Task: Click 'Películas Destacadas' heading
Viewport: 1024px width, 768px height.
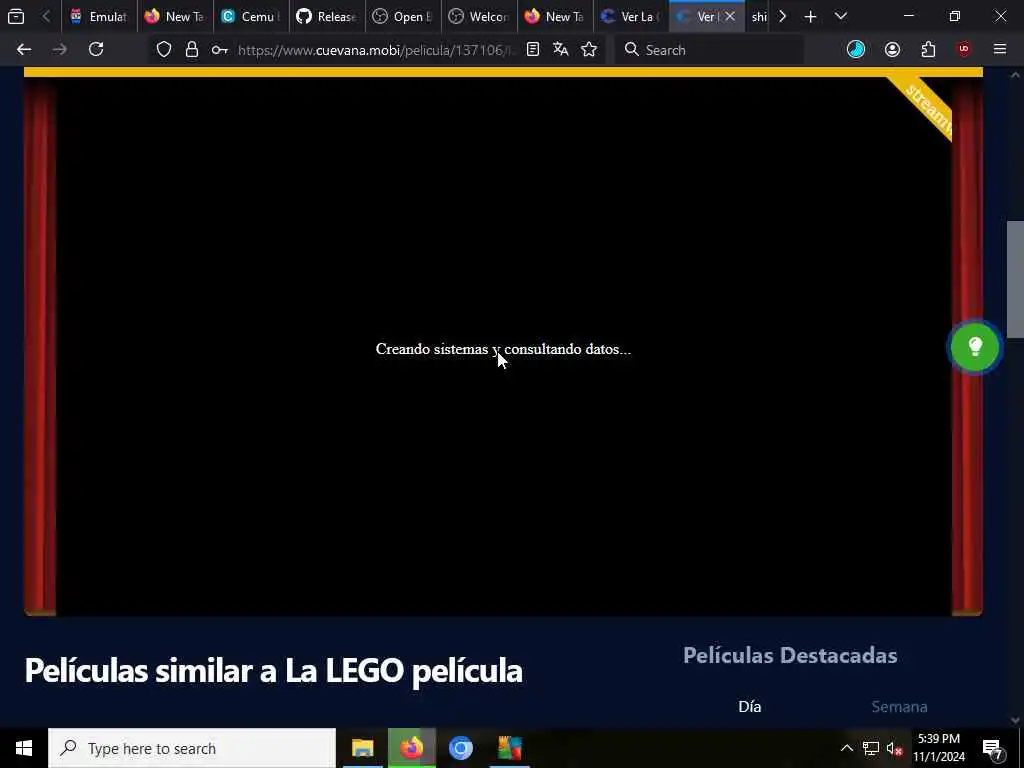Action: (790, 655)
